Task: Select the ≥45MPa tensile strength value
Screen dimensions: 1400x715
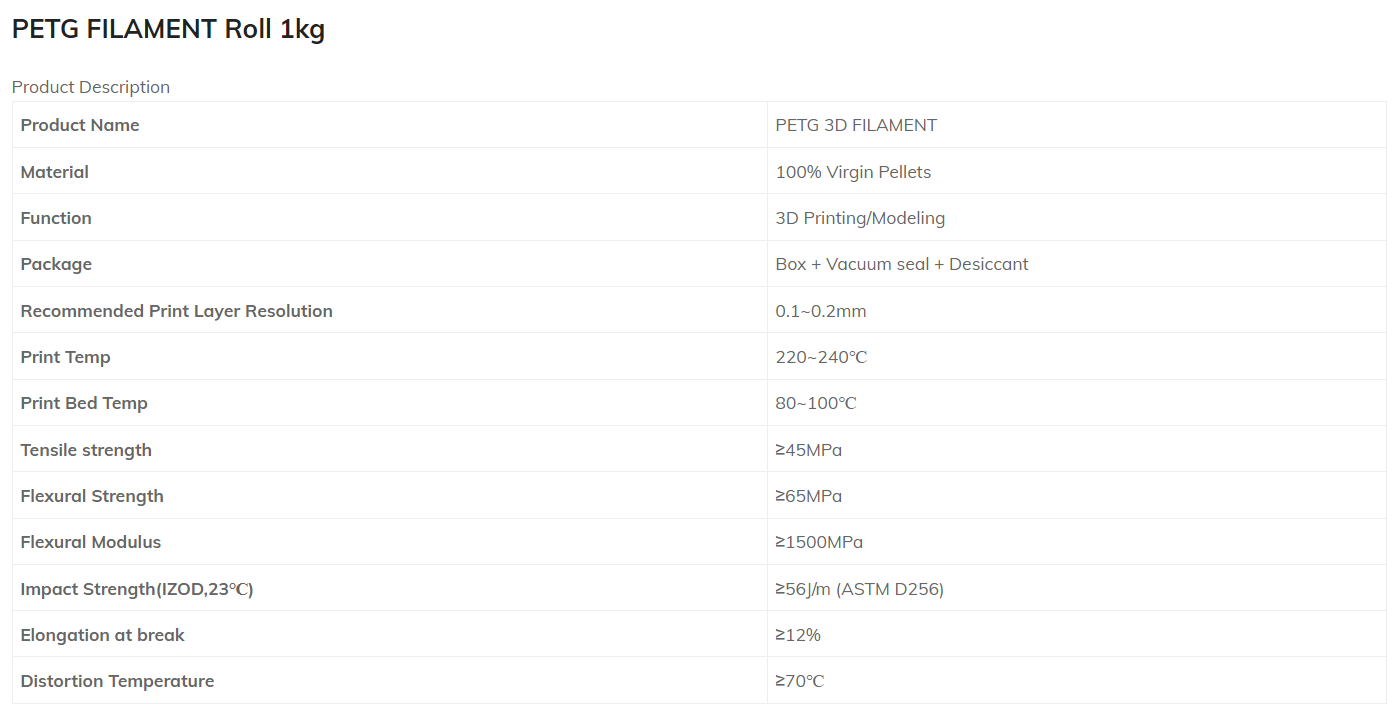Action: 809,450
